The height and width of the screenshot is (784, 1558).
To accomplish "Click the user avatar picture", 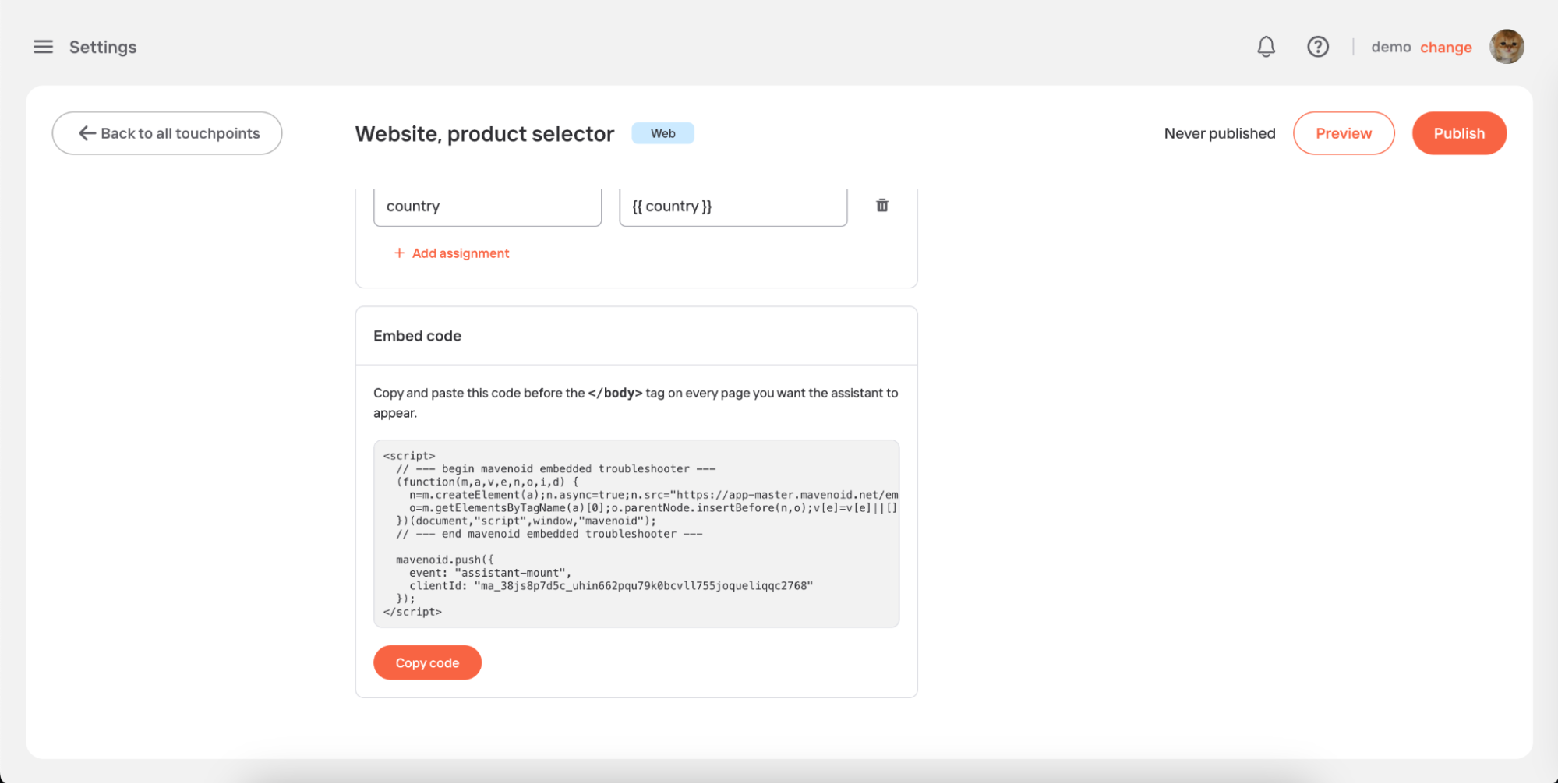I will click(x=1507, y=47).
